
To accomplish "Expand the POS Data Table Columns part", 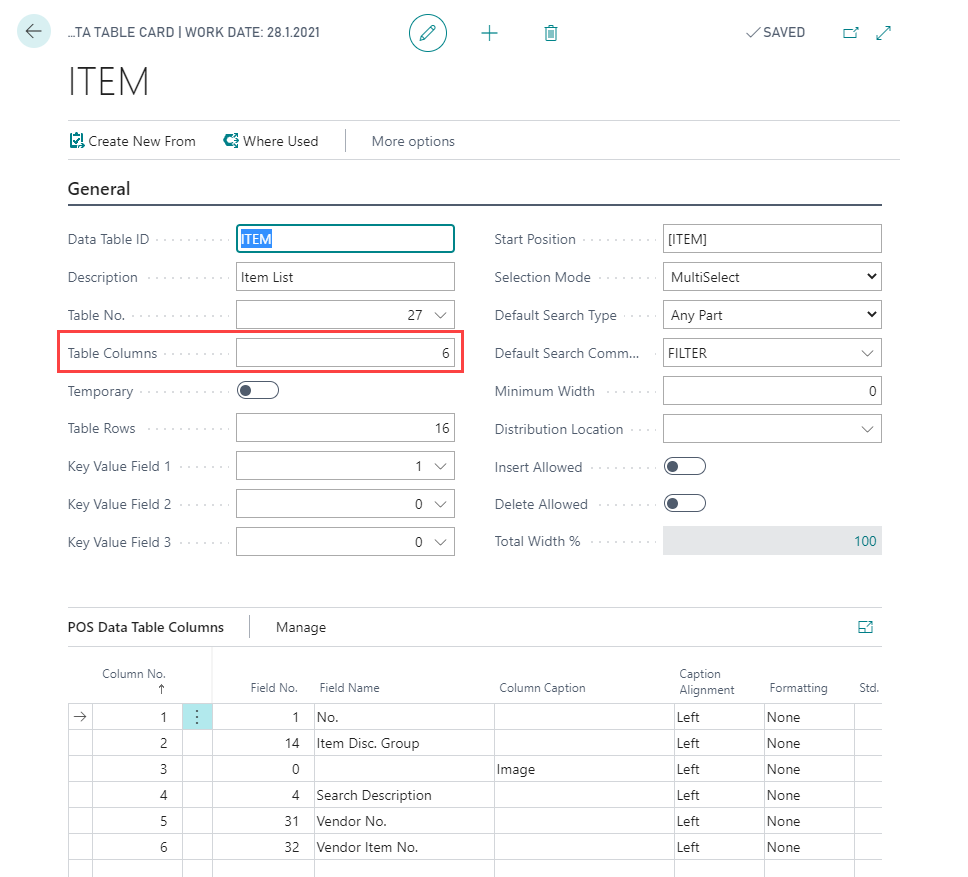I will point(865,627).
